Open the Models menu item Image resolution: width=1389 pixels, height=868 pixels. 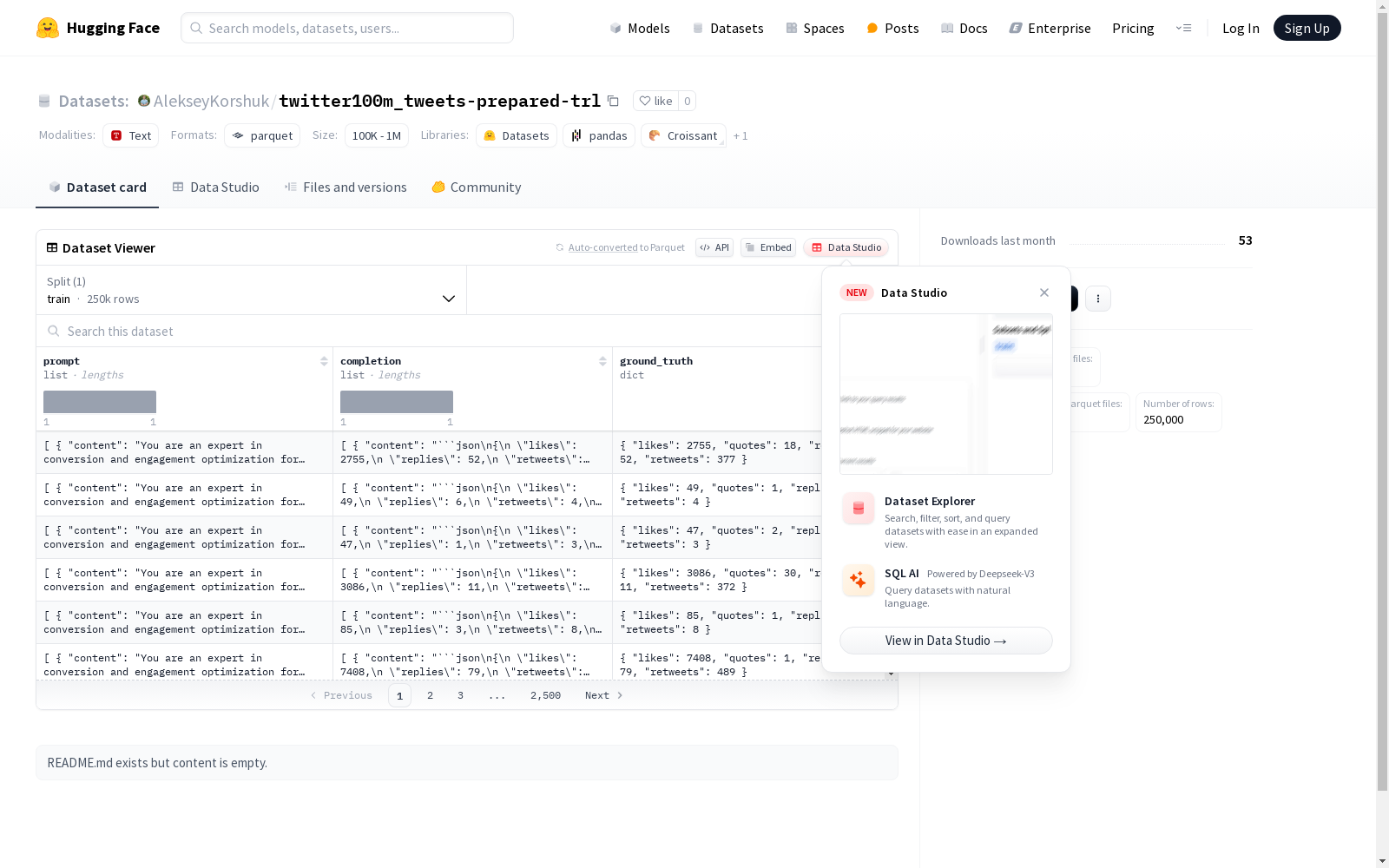click(640, 28)
